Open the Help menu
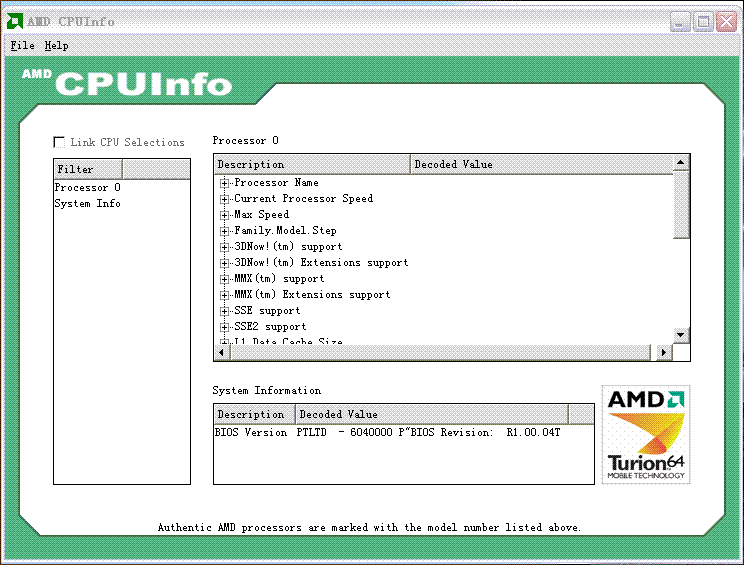Image resolution: width=744 pixels, height=565 pixels. 56,46
